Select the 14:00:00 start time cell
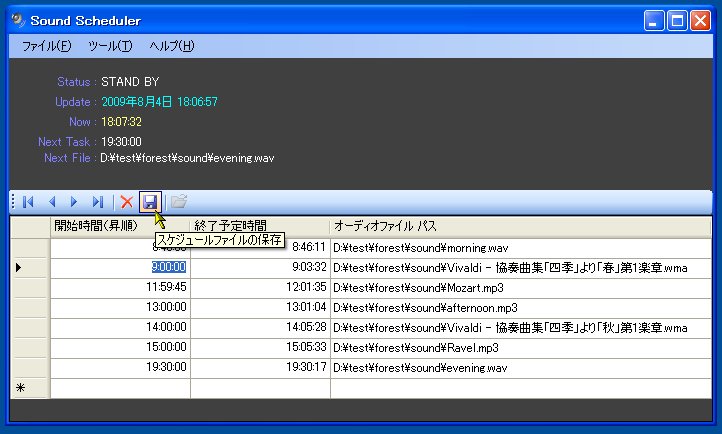722x434 pixels. [120, 327]
